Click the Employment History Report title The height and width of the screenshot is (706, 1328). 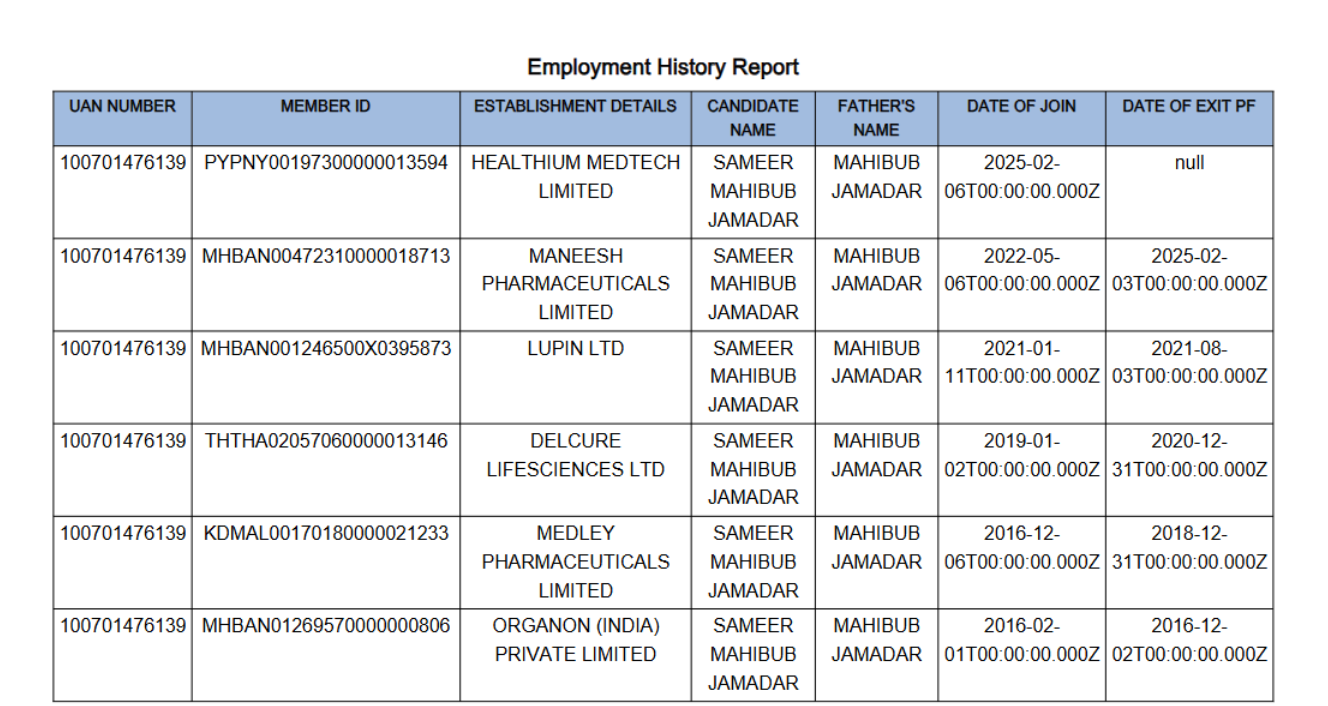(x=663, y=67)
